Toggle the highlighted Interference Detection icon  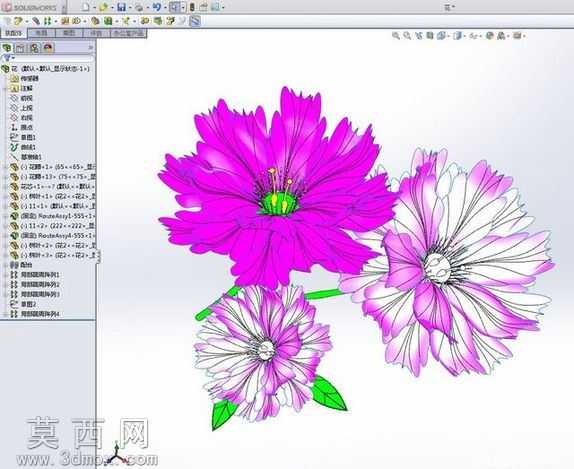(x=195, y=21)
